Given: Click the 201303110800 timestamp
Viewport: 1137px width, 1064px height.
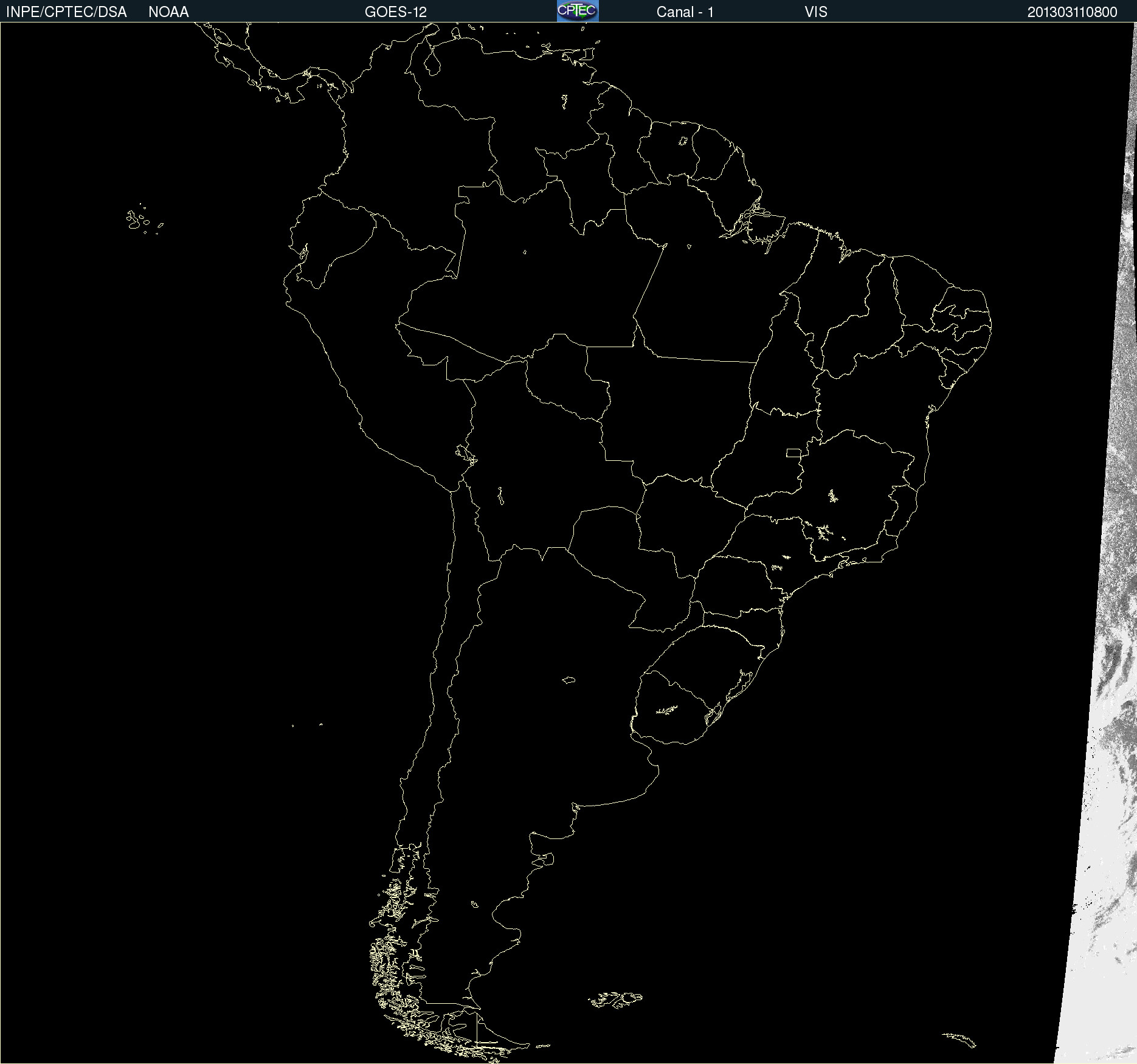Looking at the screenshot, I should pos(1073,12).
